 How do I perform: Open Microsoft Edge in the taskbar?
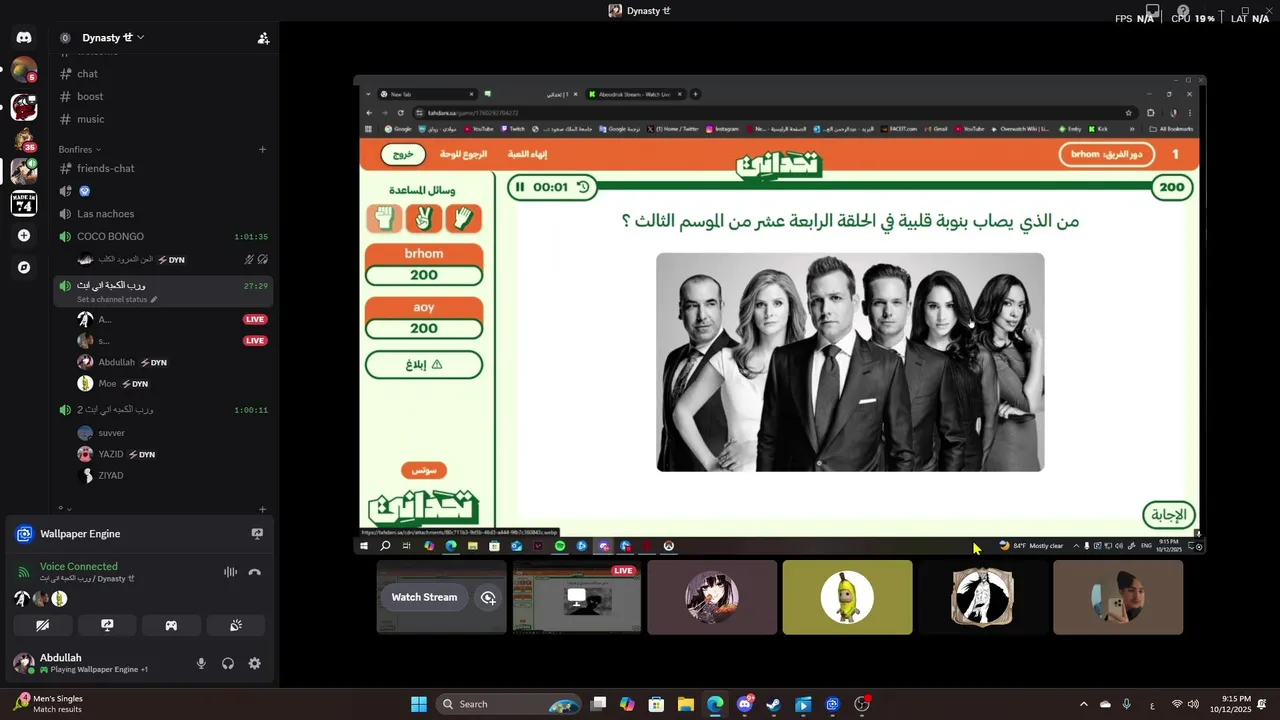coord(715,704)
